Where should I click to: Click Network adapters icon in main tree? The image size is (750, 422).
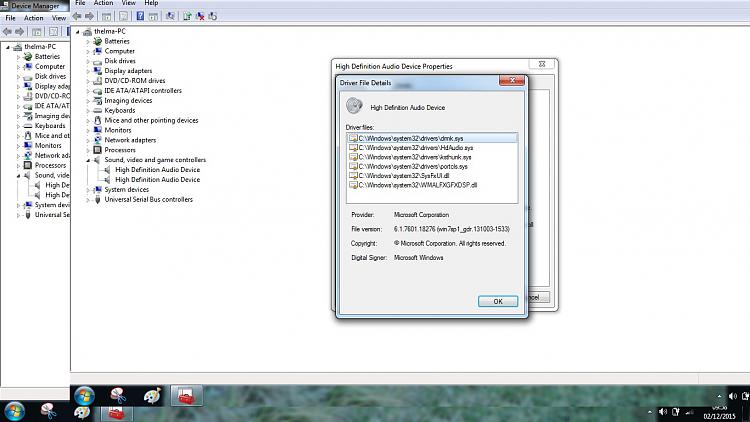[98, 140]
